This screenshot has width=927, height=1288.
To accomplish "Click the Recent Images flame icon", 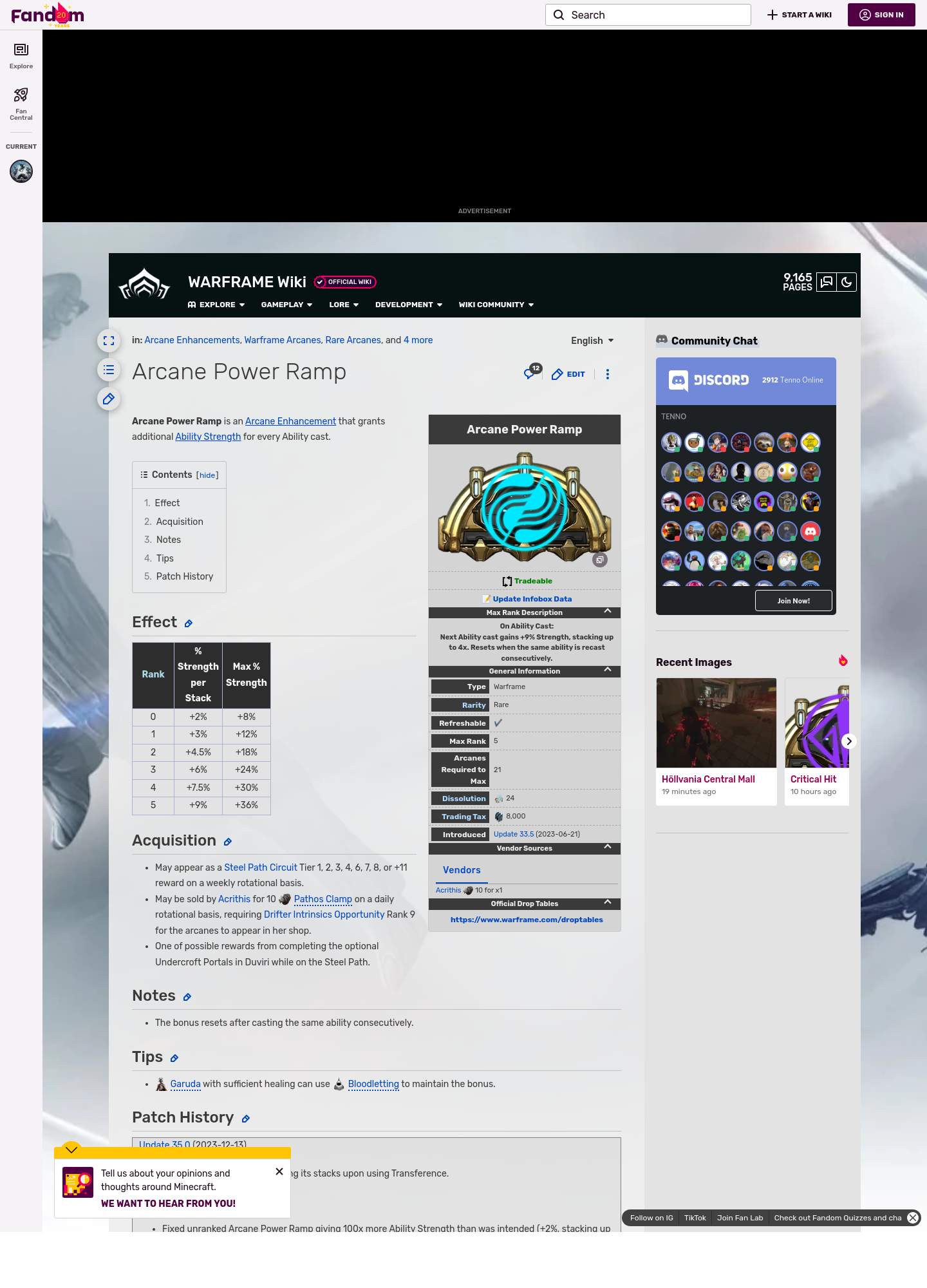I will click(x=843, y=661).
